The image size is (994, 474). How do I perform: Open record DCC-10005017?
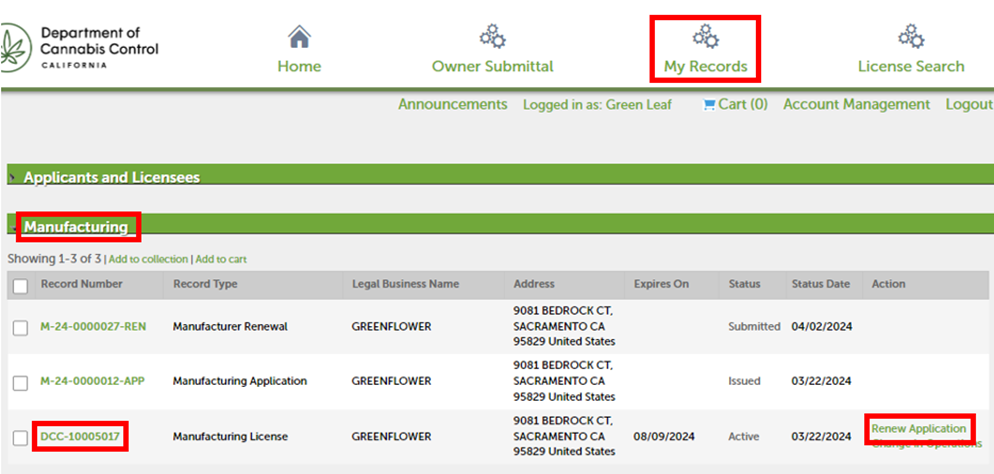click(x=80, y=437)
